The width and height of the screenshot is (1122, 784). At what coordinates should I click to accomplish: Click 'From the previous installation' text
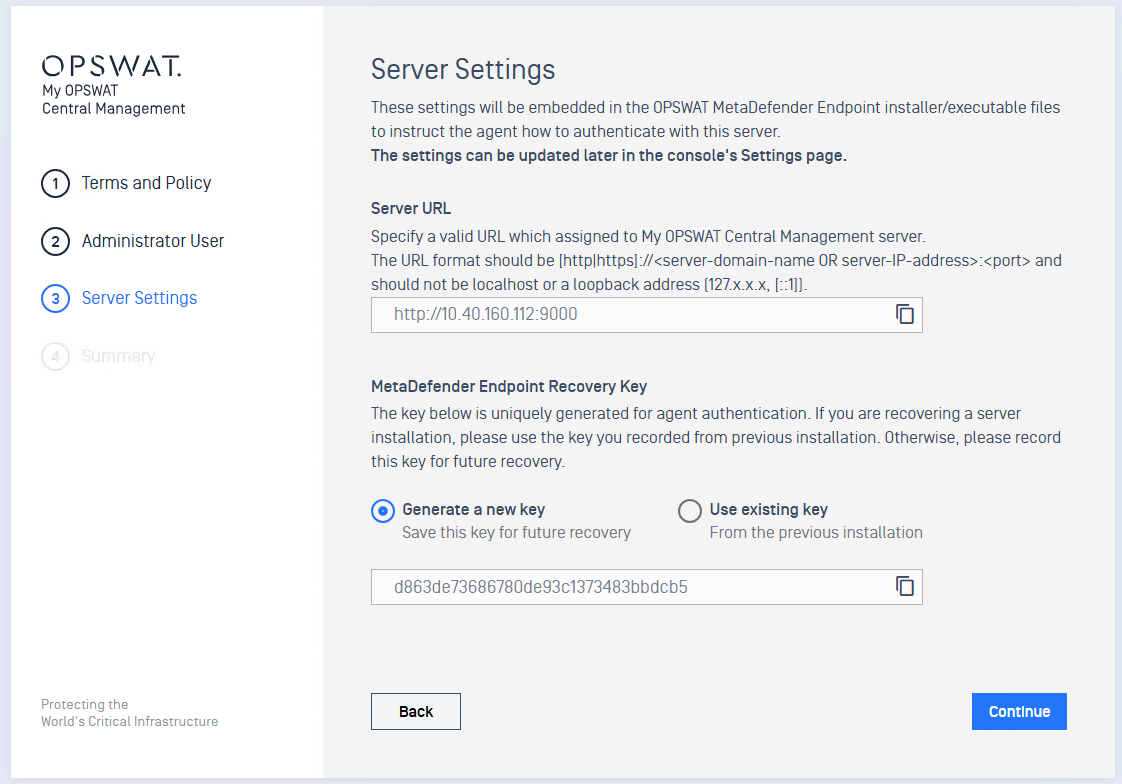pos(816,532)
